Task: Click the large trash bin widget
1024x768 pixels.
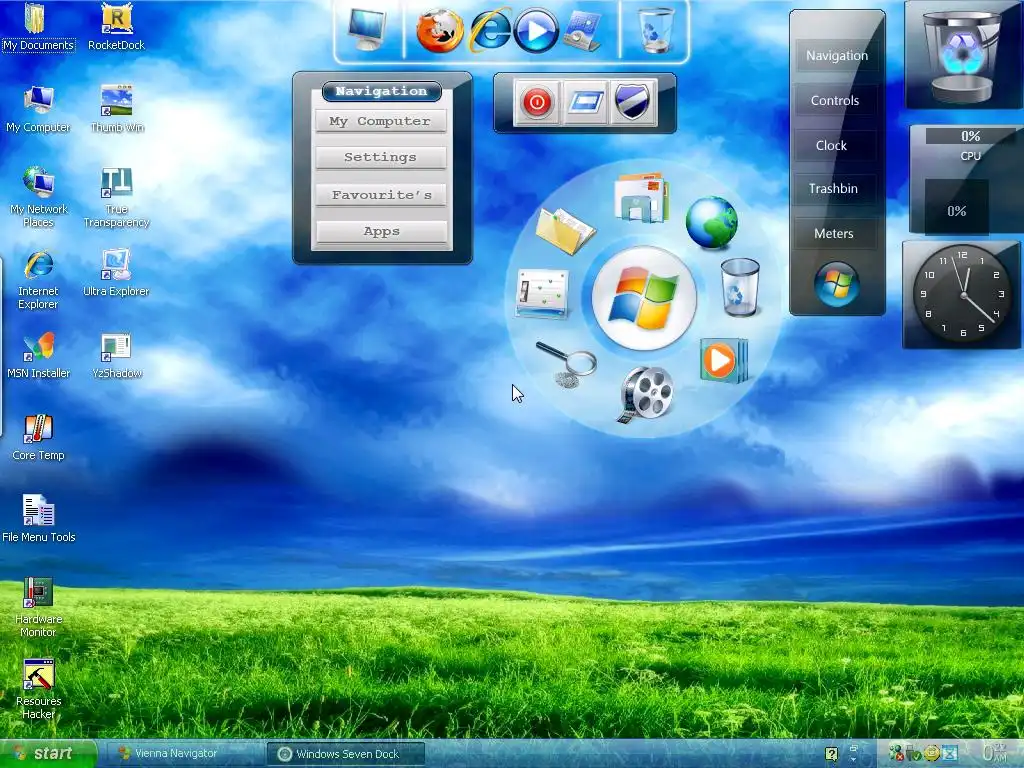Action: pos(963,55)
